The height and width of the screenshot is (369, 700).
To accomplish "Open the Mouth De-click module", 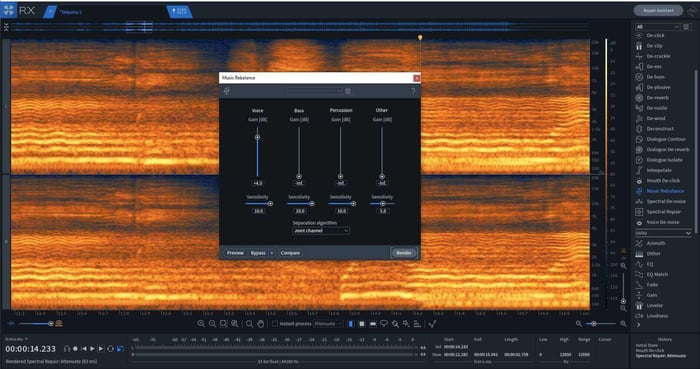I will click(x=662, y=181).
